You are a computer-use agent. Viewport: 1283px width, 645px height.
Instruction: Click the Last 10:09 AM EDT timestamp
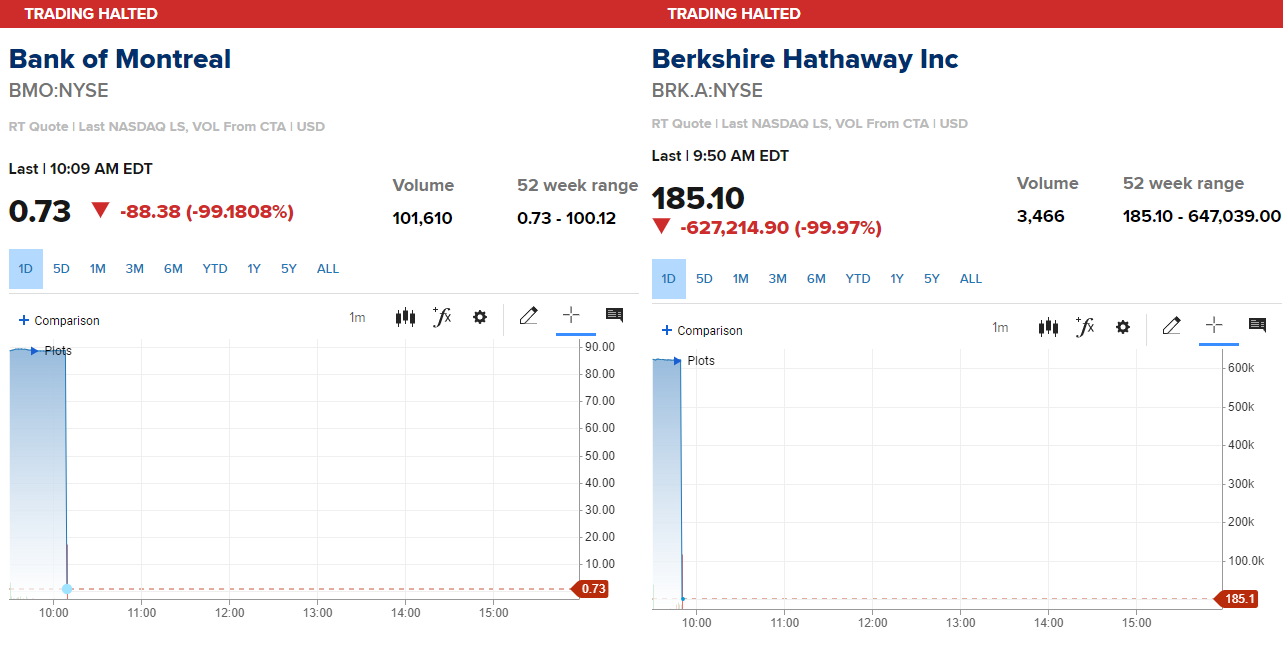point(81,169)
